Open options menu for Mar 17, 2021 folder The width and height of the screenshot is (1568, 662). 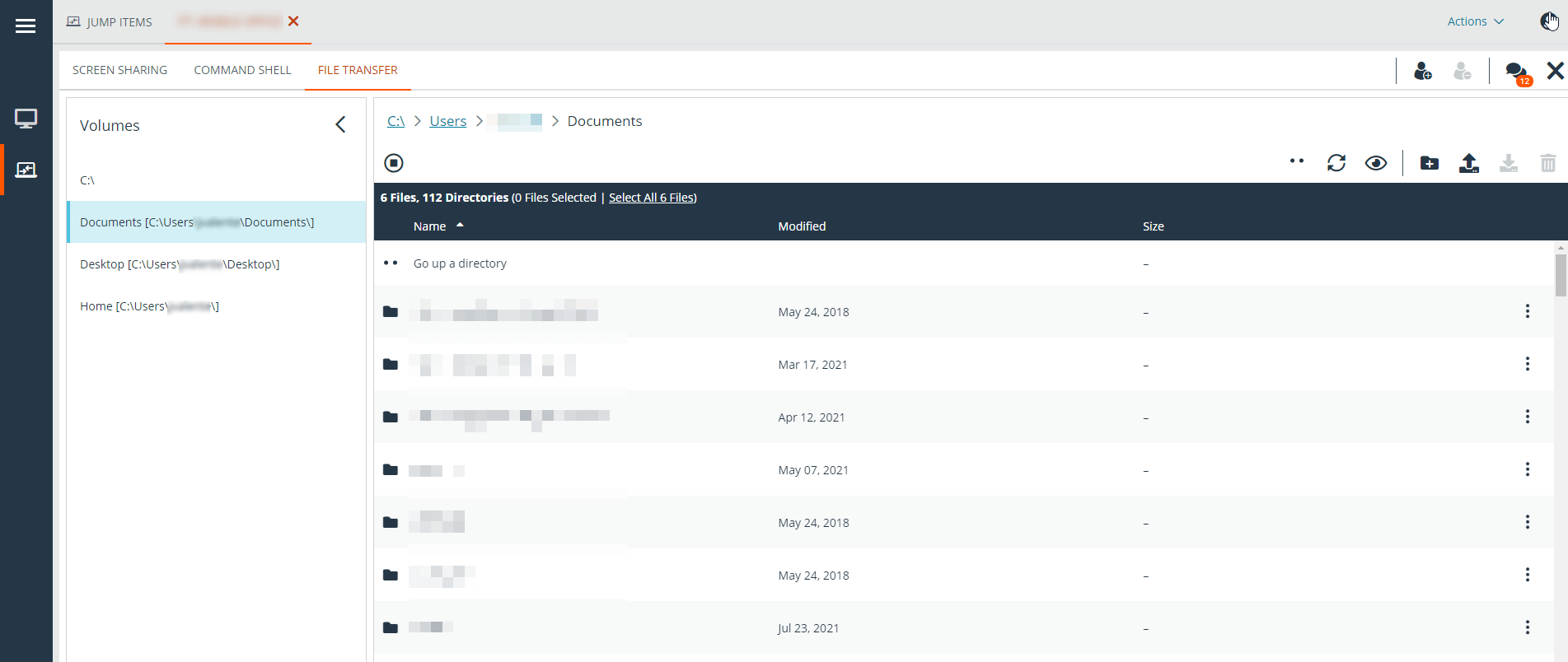1527,364
